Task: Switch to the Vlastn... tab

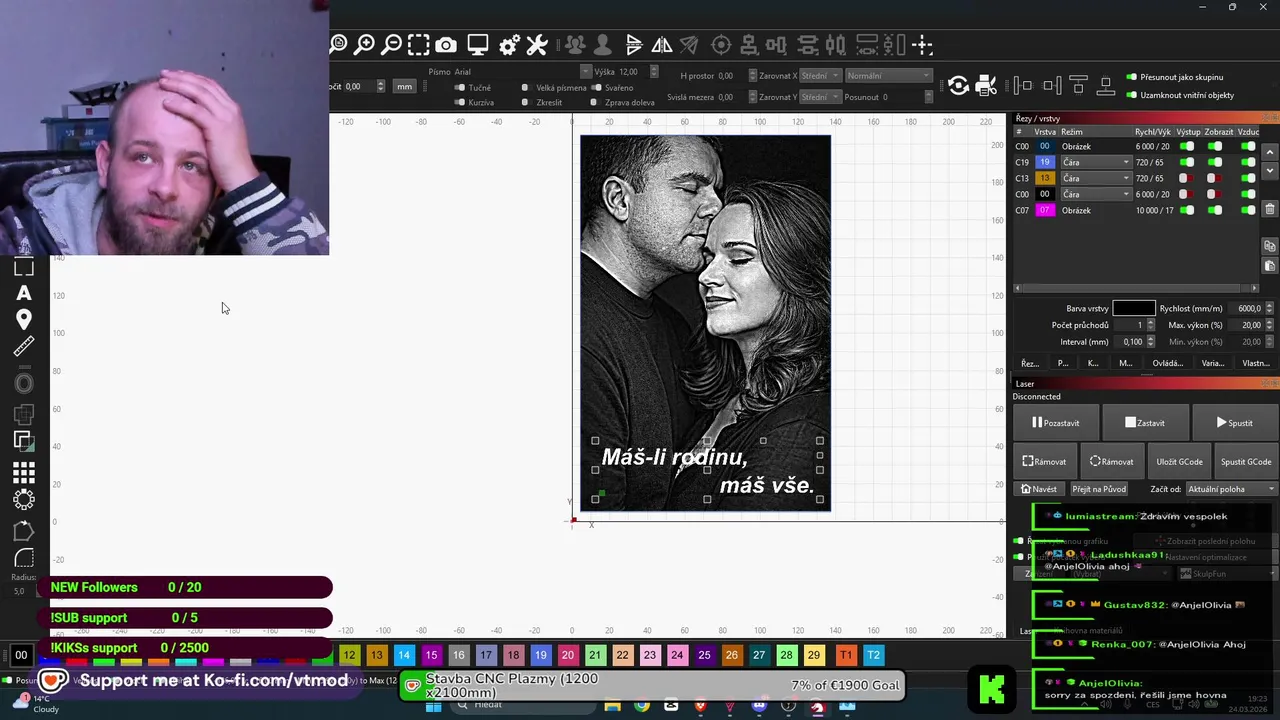Action: [x=1255, y=363]
